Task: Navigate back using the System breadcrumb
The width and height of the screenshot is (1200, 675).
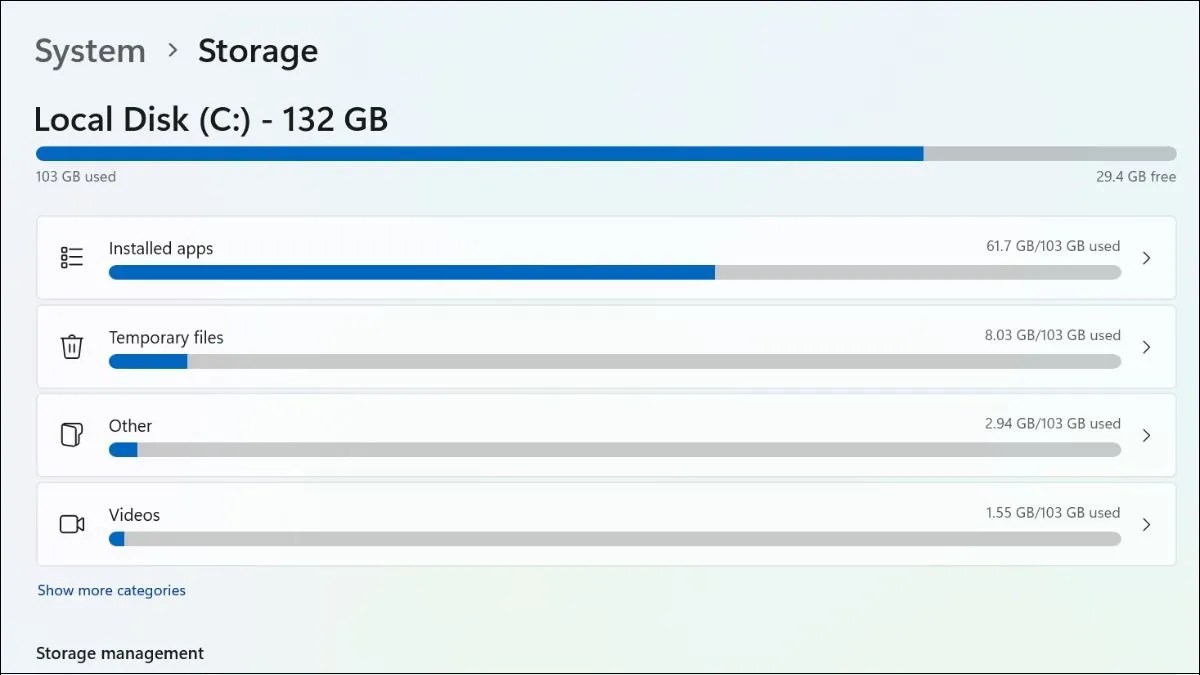Action: point(89,51)
